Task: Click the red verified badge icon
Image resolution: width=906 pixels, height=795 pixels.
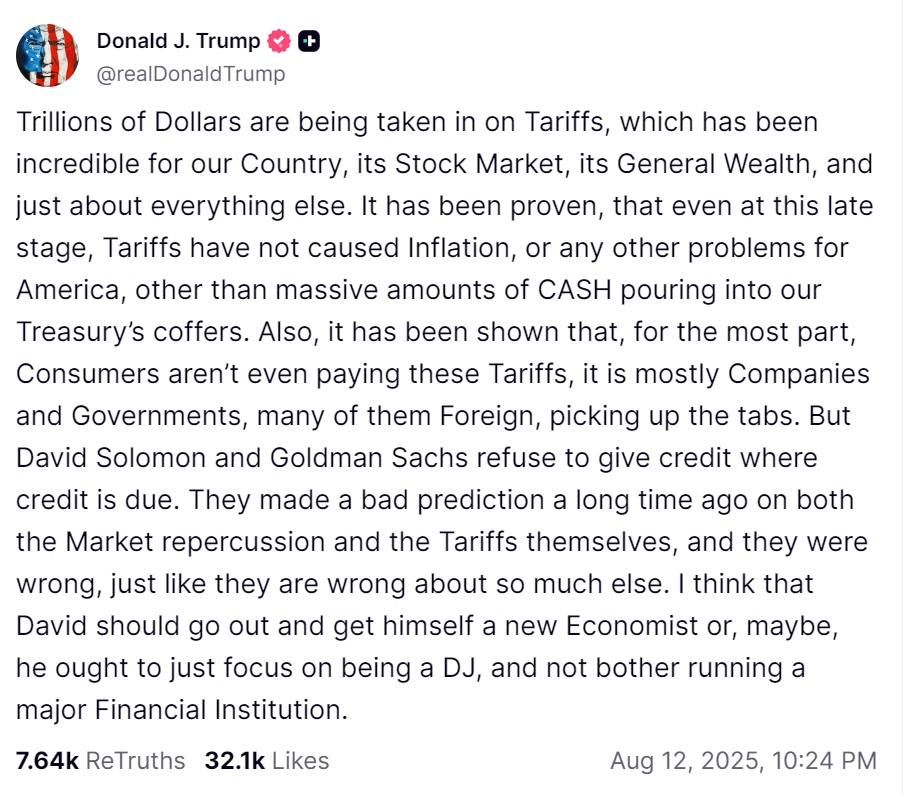Action: (x=280, y=41)
